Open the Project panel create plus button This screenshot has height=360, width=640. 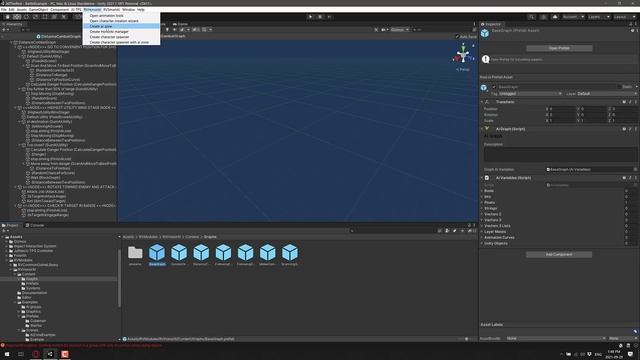tap(5, 231)
